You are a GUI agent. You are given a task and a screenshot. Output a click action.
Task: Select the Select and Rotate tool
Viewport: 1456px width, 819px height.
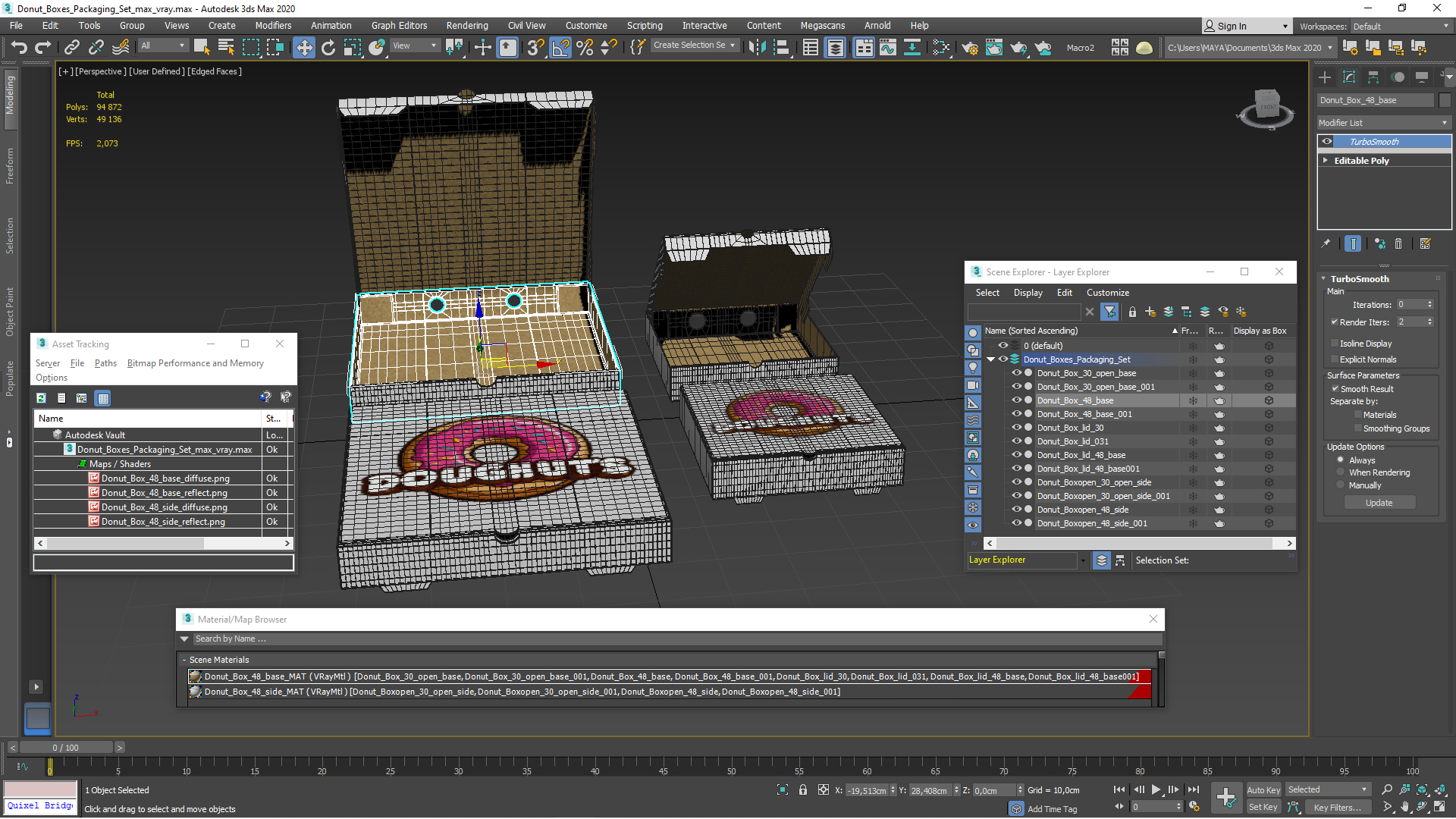click(328, 48)
